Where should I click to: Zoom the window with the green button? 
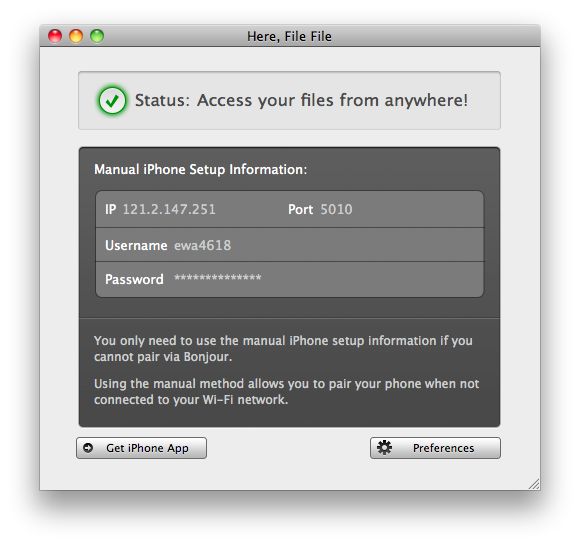(x=97, y=36)
